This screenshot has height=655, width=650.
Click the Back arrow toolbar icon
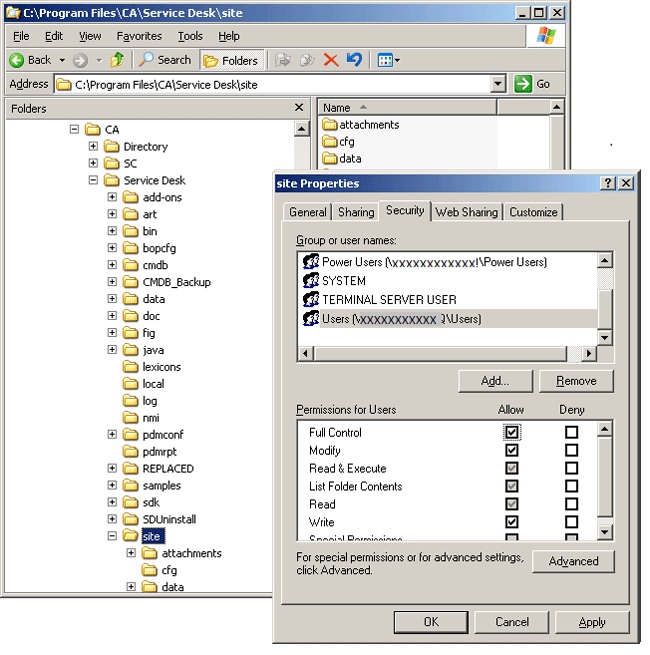17,60
